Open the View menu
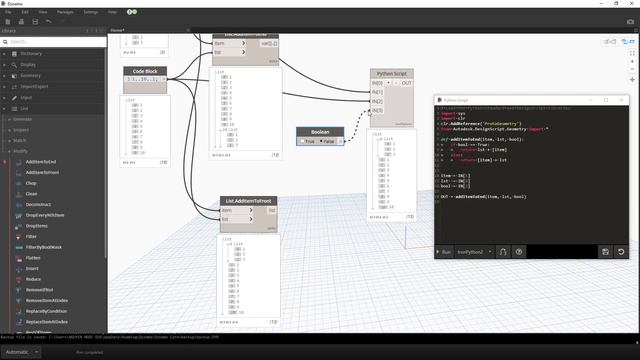The width and height of the screenshot is (640, 360). pyautogui.click(x=42, y=12)
